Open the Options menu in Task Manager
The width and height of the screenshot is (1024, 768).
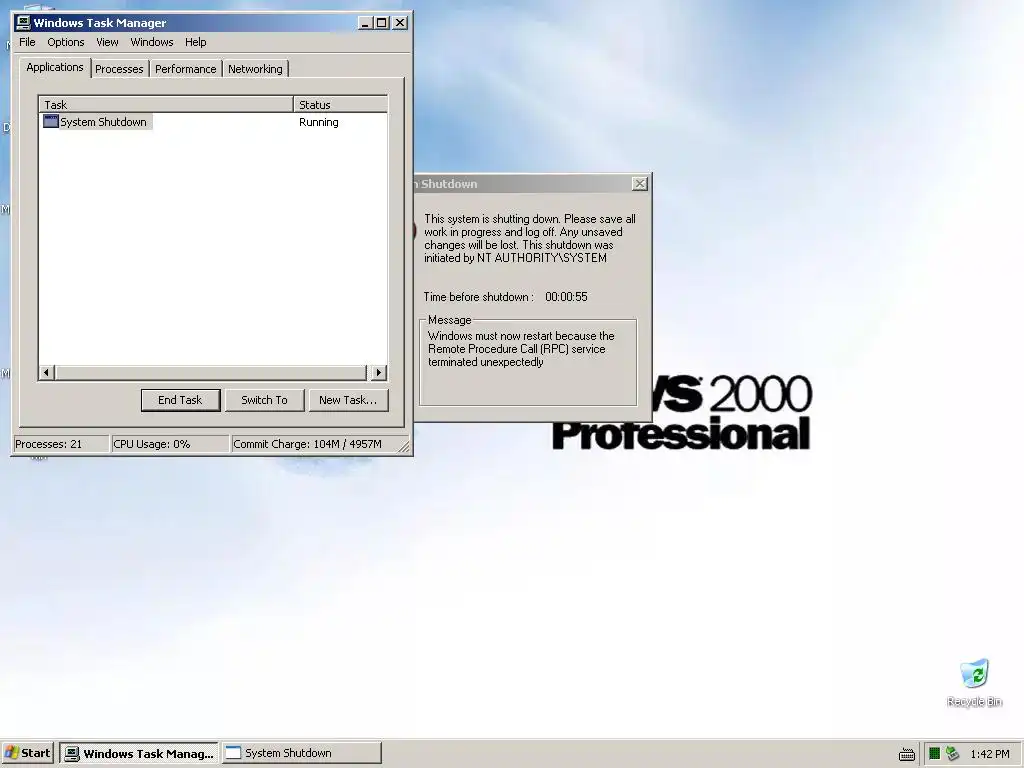click(65, 42)
